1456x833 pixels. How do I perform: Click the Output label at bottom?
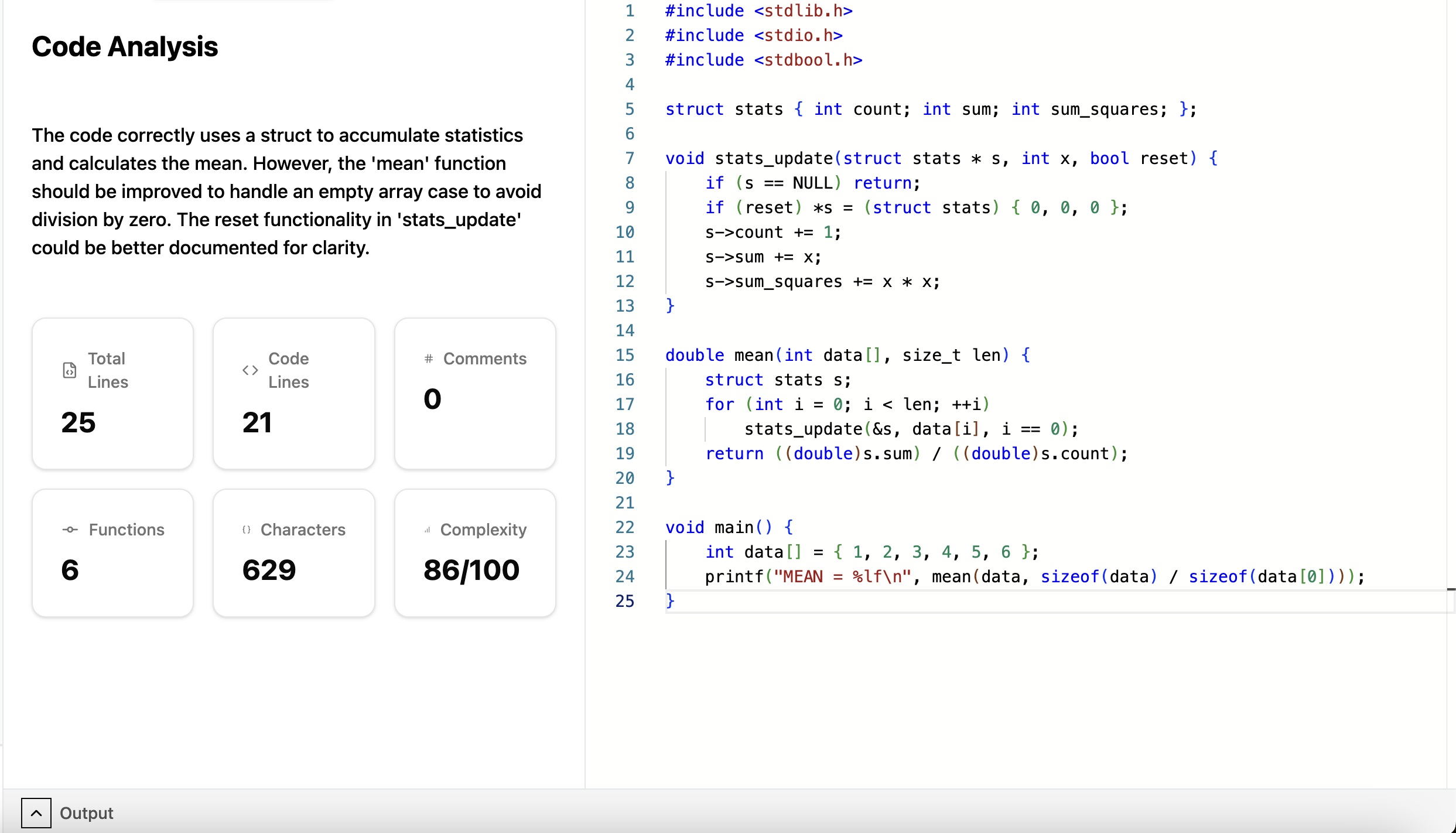click(x=87, y=813)
